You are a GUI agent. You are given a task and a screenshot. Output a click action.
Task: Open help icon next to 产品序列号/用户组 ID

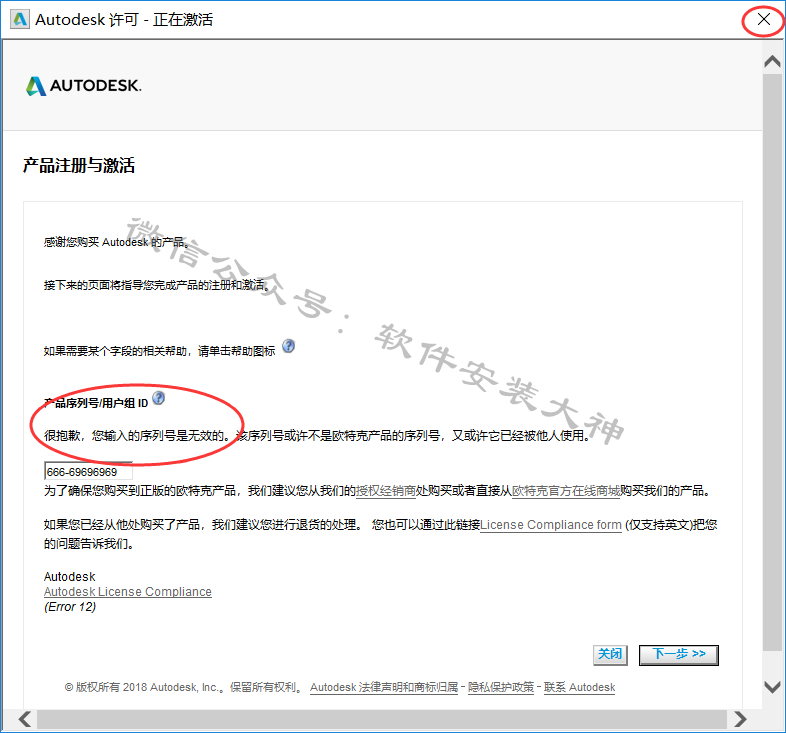point(158,399)
